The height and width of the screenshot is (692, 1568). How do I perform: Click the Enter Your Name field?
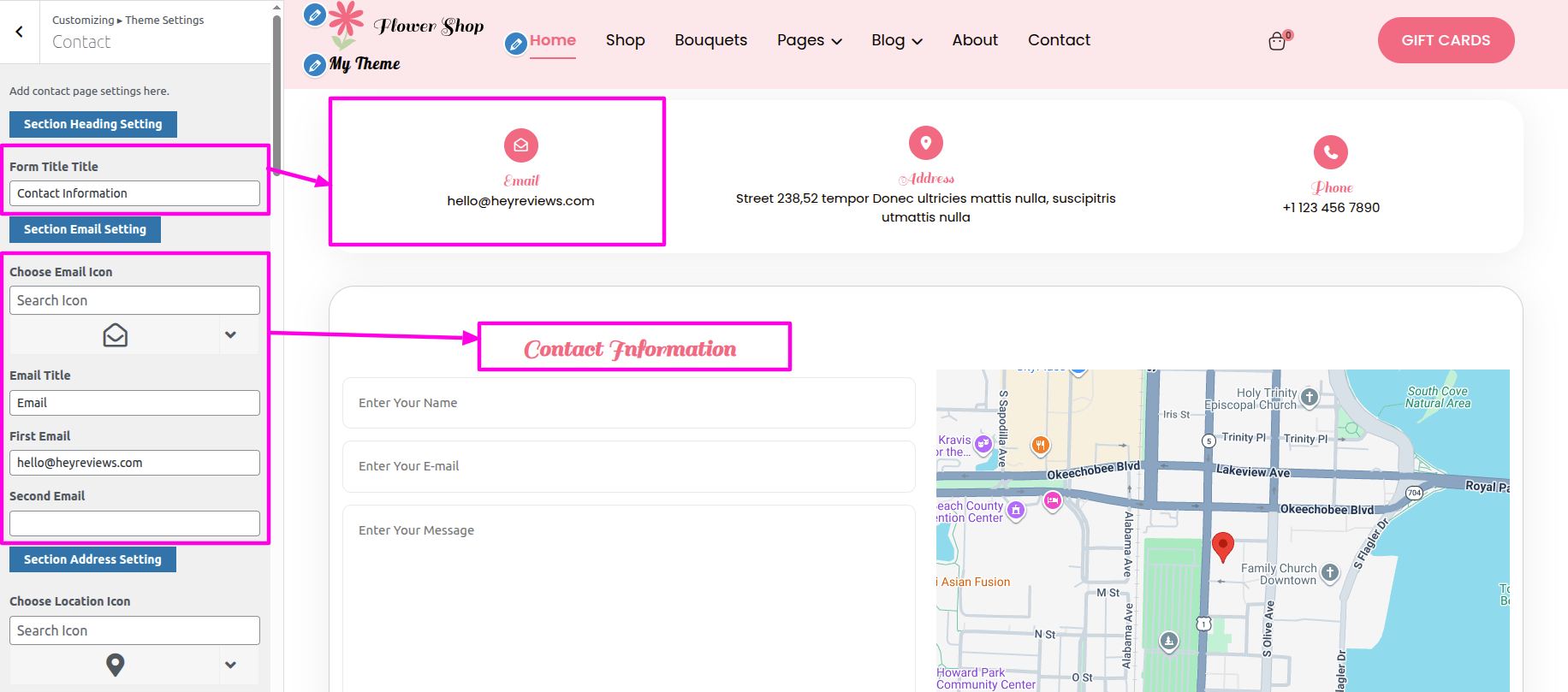tap(628, 403)
